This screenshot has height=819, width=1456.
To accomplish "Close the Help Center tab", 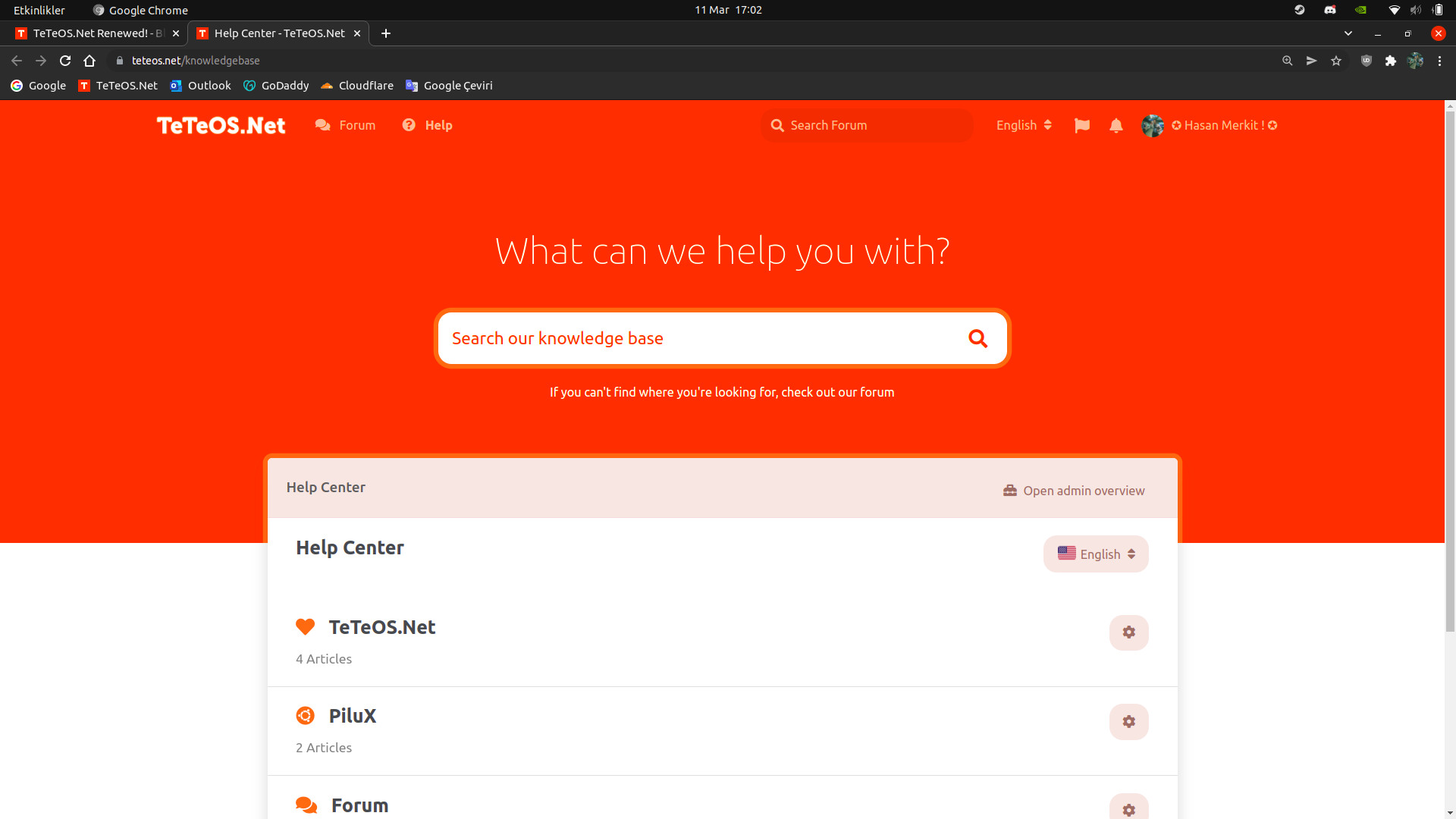I will [357, 33].
